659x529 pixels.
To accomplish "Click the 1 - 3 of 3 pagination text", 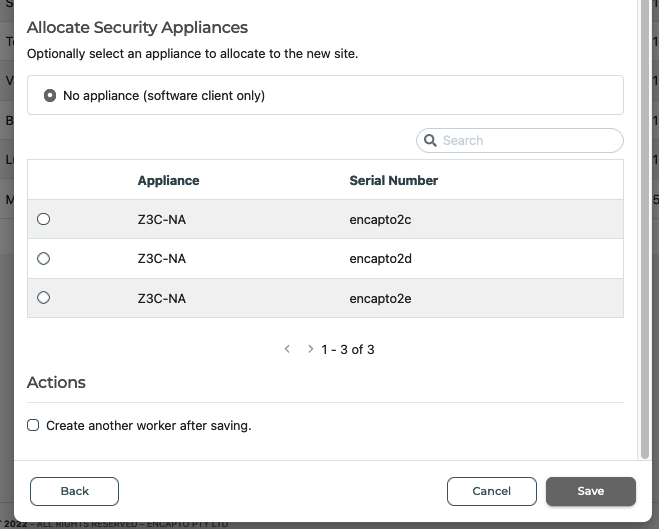I will [348, 350].
